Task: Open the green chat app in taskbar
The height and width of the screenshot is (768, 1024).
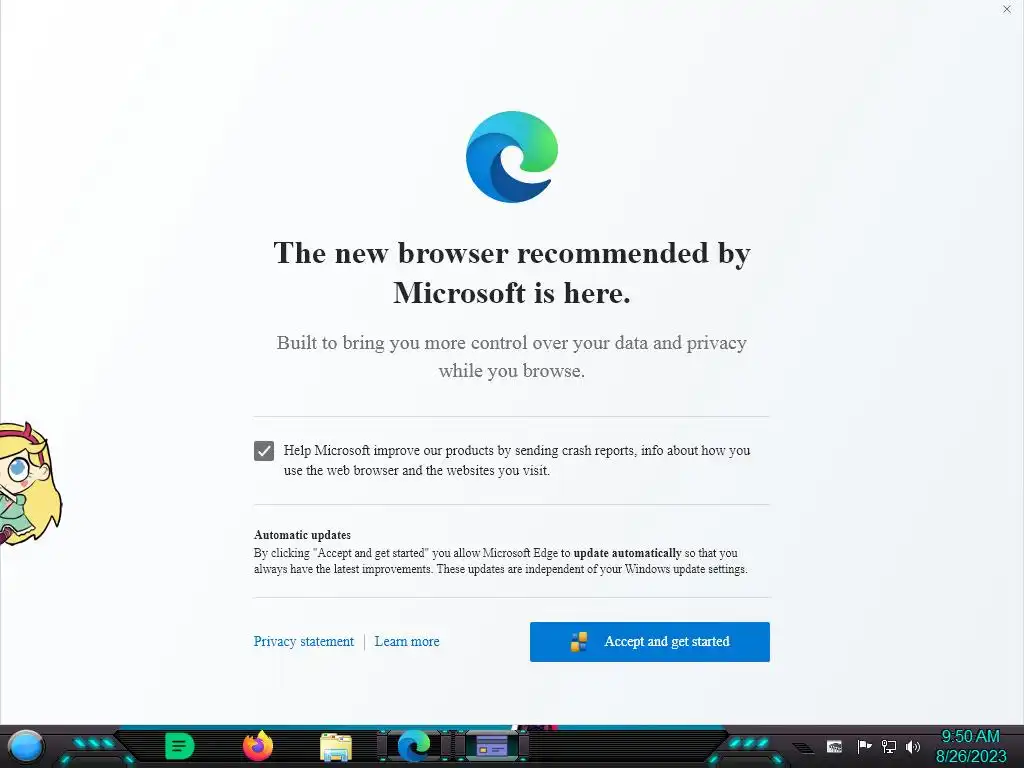Action: click(x=180, y=746)
